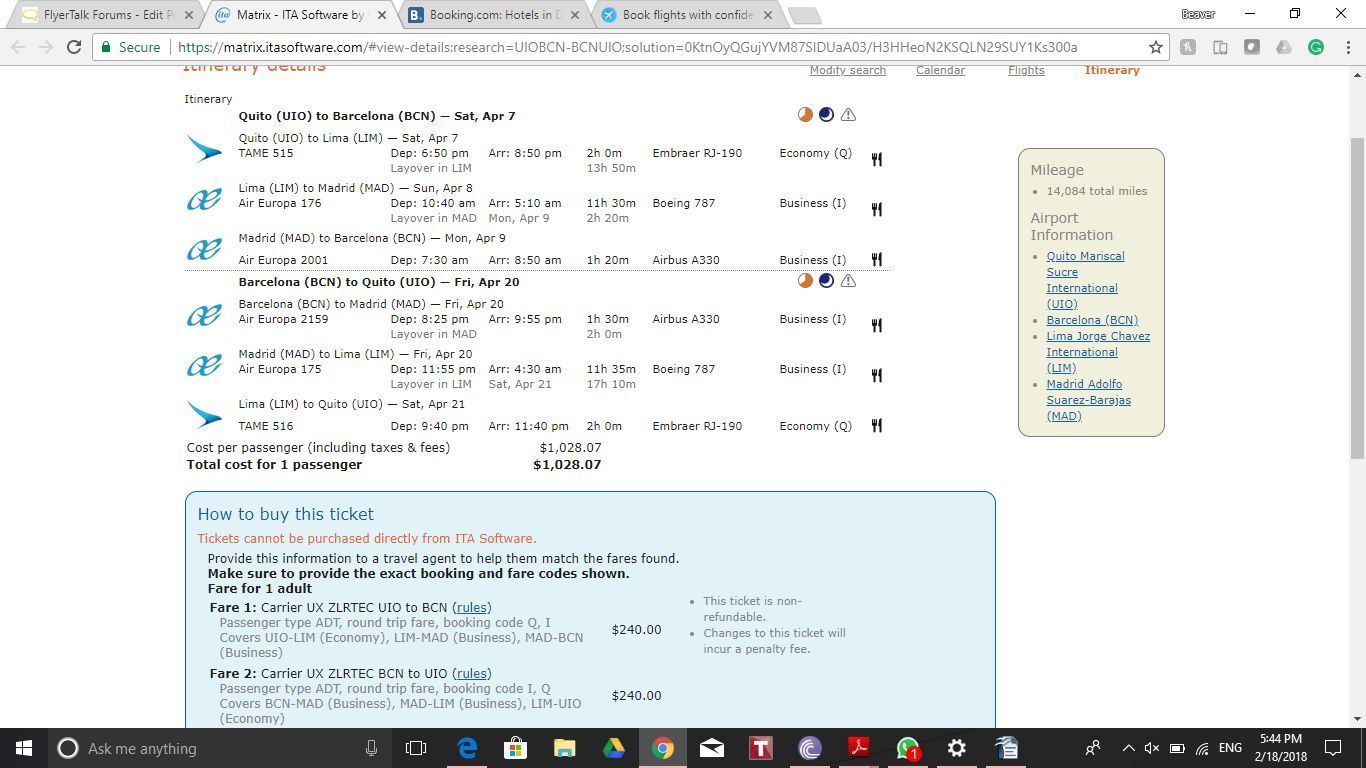Open Google Drive from the taskbar

tap(613, 748)
